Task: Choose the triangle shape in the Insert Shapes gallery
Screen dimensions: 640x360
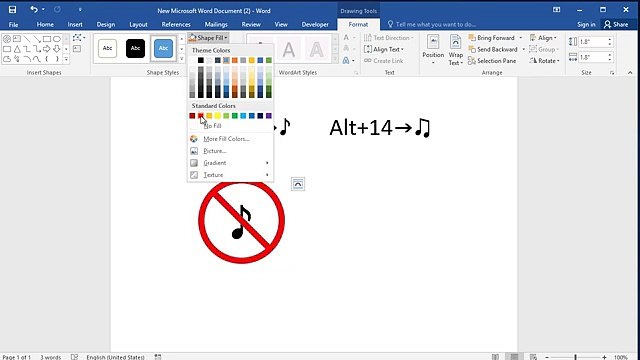Action: pos(17,49)
